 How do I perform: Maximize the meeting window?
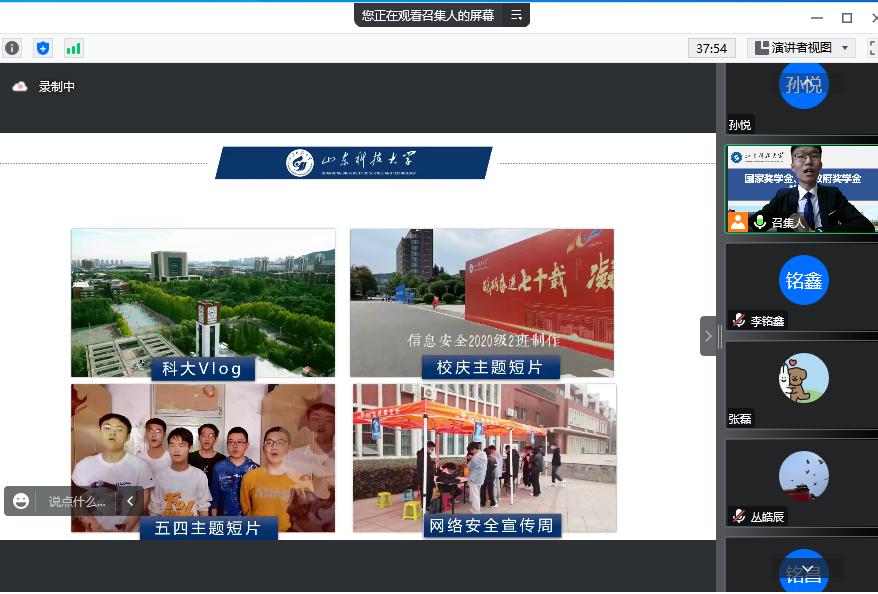pyautogui.click(x=847, y=18)
